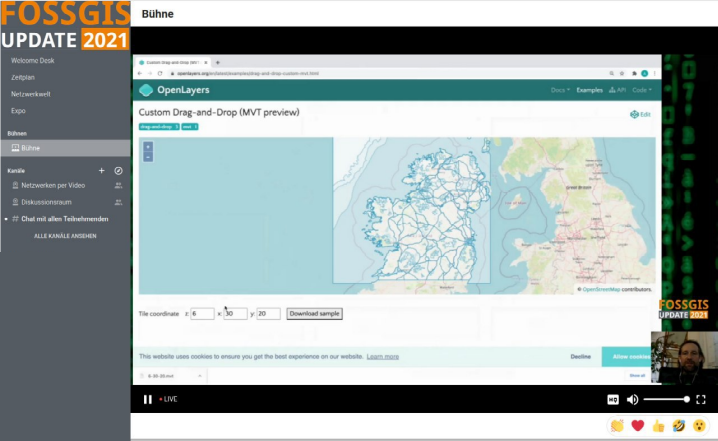This screenshot has height=441, width=718.
Task: Show participants of Diskussionsraum
Action: (118, 202)
